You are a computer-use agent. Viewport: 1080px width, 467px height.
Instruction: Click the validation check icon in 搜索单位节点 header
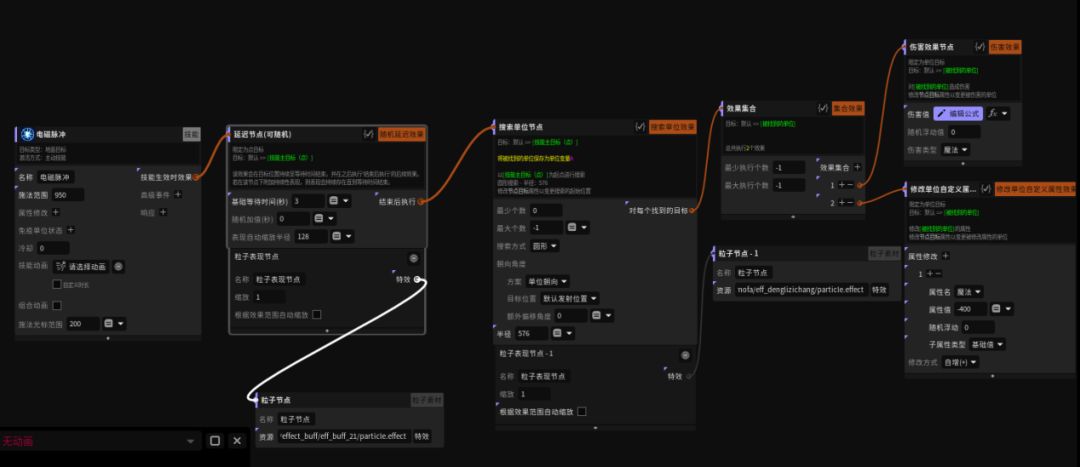point(640,127)
